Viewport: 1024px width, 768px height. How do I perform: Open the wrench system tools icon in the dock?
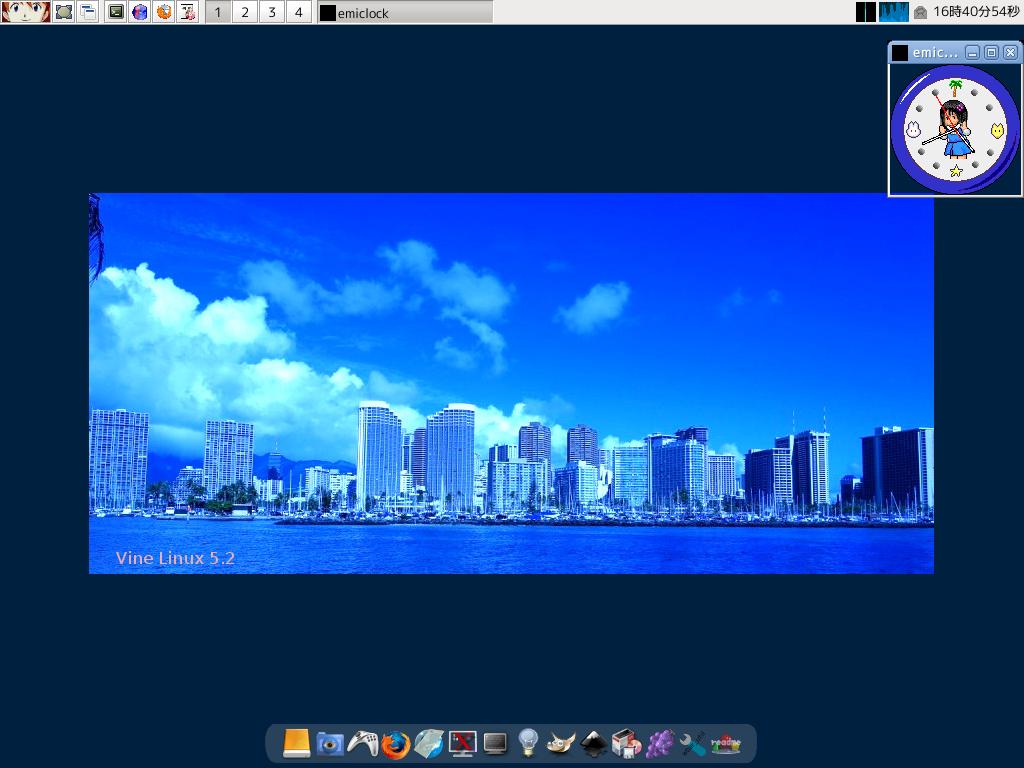[695, 743]
